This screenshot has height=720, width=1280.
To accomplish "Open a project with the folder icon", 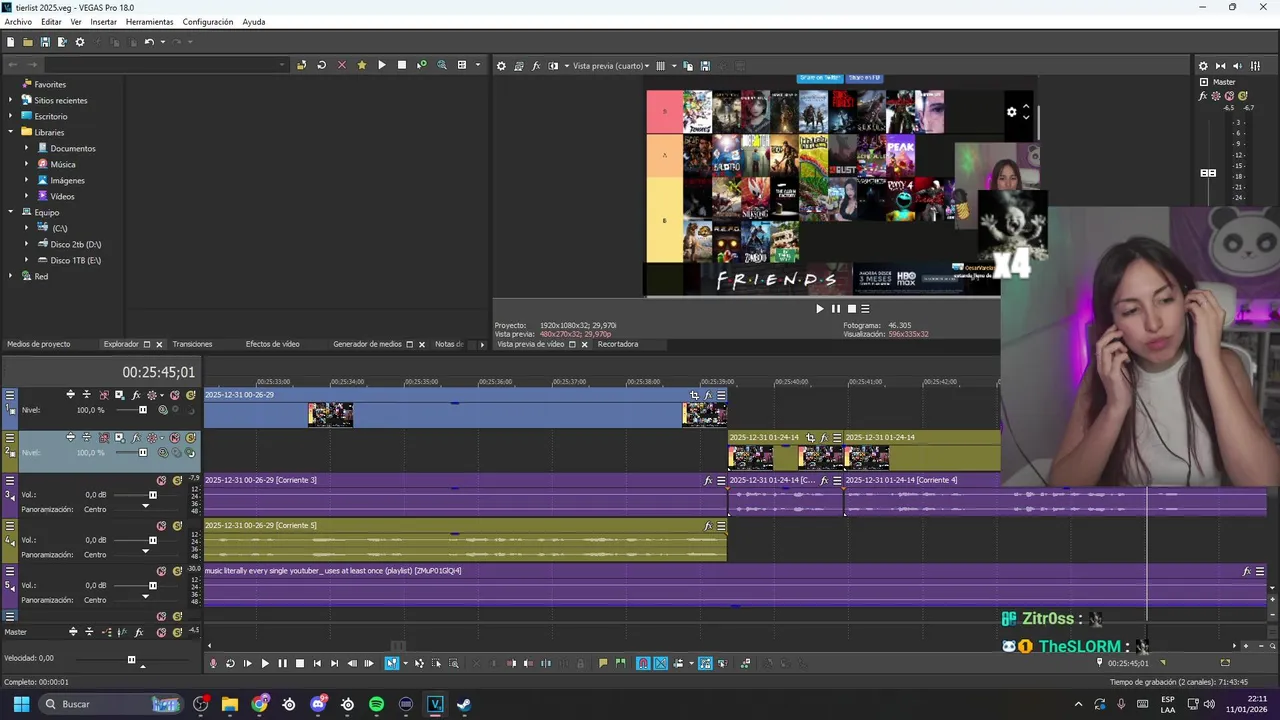I will pos(28,42).
